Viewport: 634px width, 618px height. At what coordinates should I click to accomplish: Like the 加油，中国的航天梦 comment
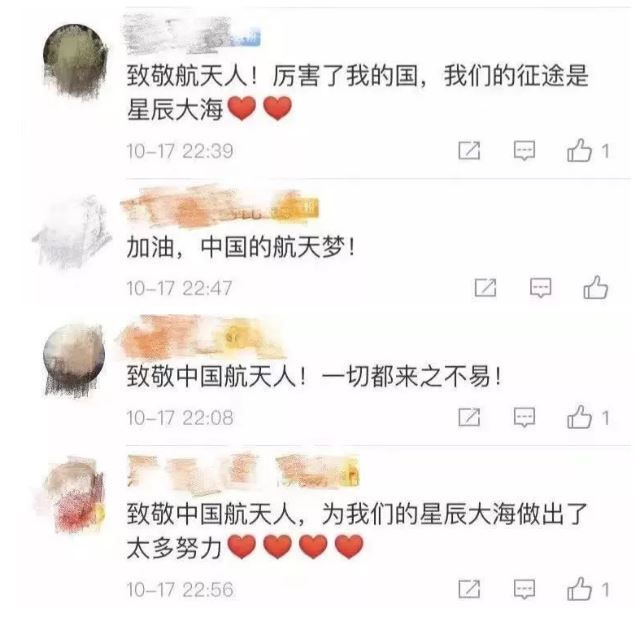pos(596,287)
